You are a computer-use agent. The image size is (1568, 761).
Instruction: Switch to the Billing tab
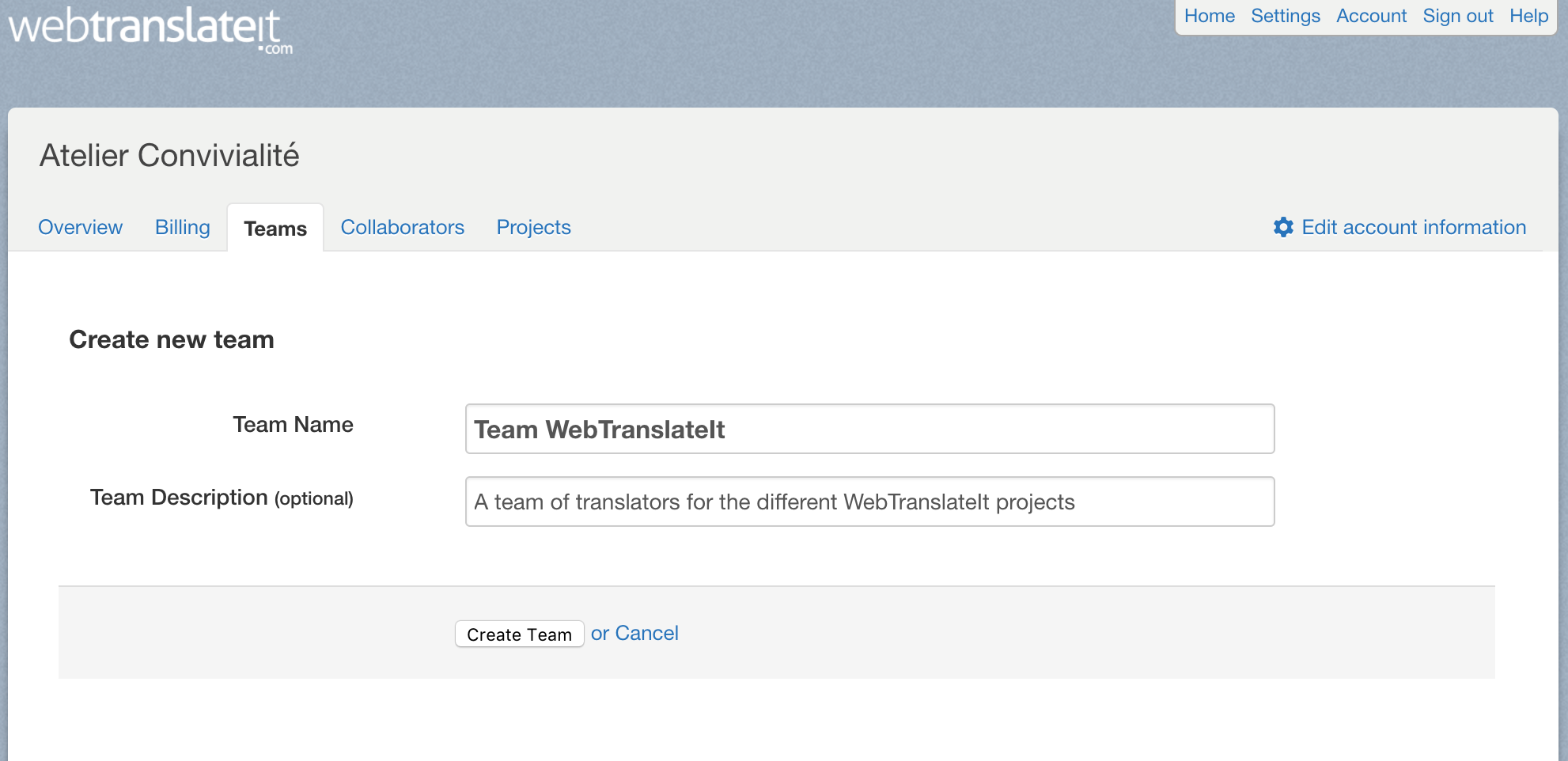click(183, 227)
